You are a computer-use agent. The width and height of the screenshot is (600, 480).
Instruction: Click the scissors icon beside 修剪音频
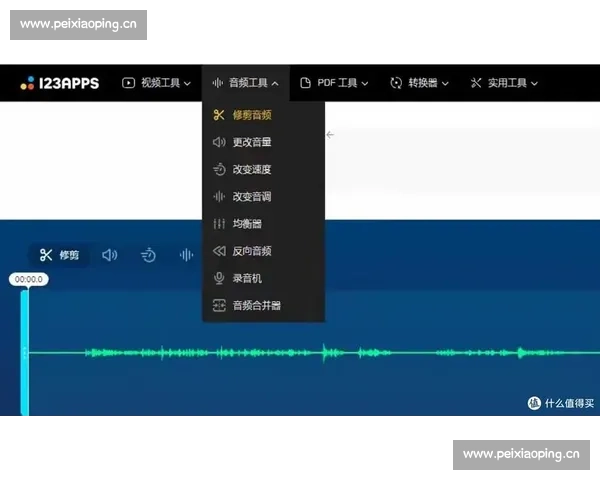219,115
